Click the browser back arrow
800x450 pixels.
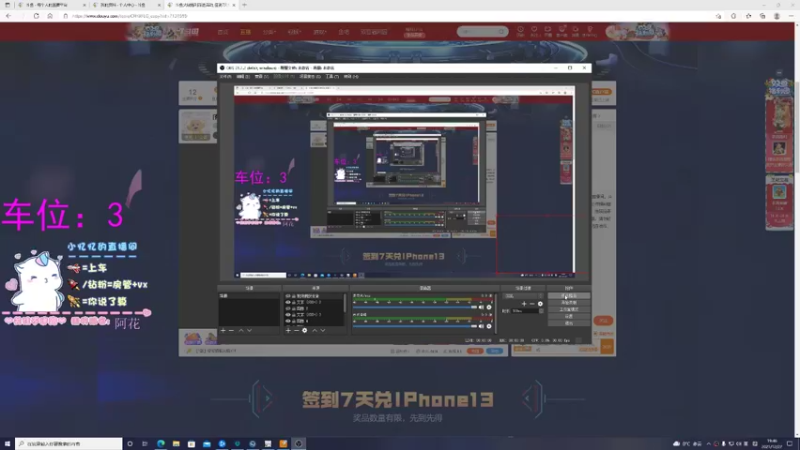coord(8,16)
